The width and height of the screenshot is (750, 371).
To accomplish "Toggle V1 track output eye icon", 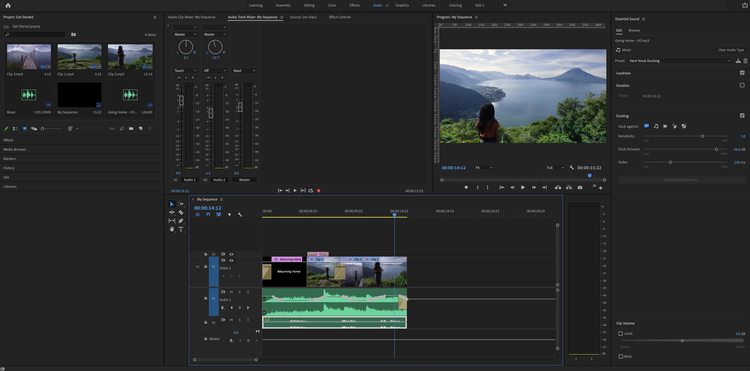I will point(231,261).
